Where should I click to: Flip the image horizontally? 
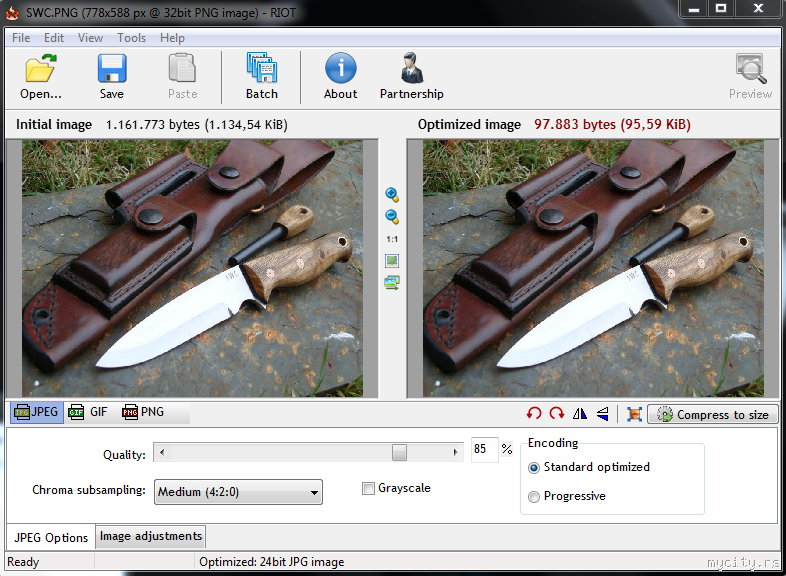click(x=580, y=414)
